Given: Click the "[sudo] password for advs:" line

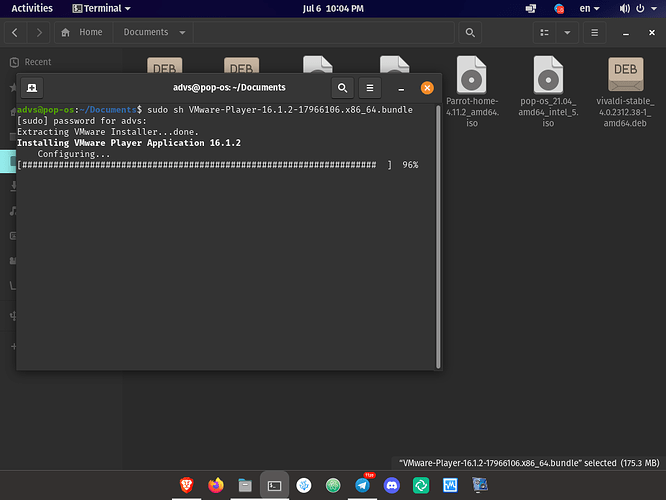Looking at the screenshot, I should click(82, 121).
